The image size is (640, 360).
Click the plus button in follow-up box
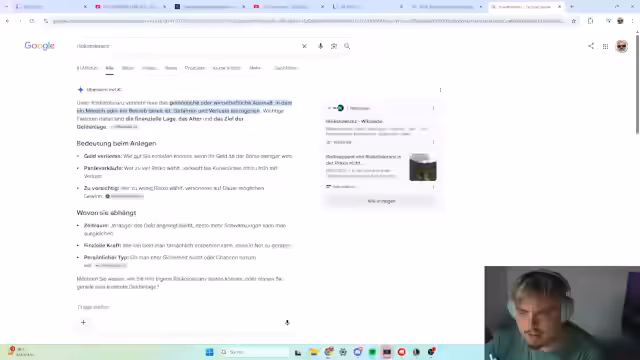pos(83,322)
